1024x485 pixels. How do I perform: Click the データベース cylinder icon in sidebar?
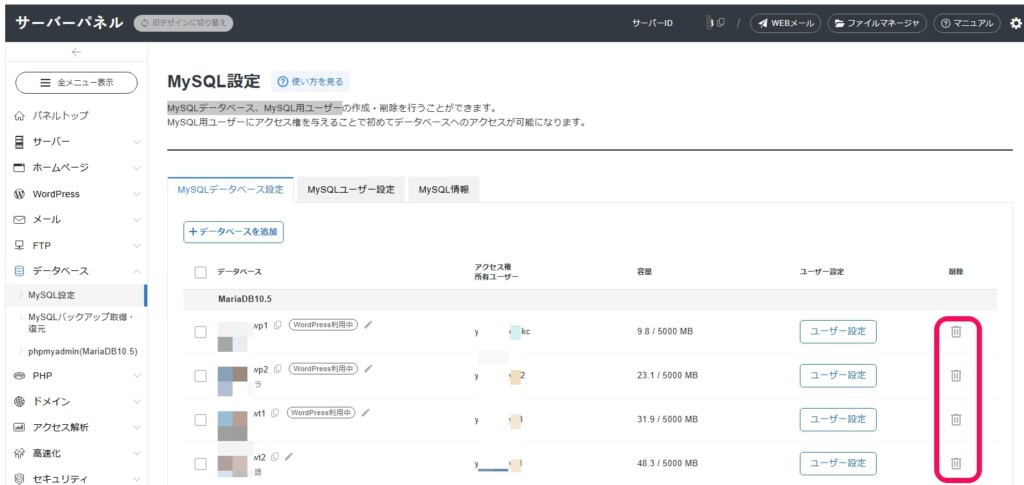click(20, 271)
